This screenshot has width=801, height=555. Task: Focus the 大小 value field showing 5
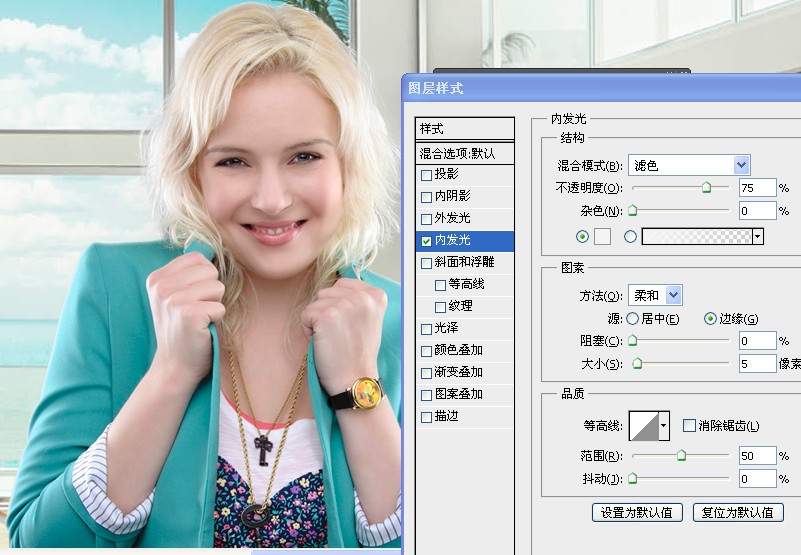click(758, 363)
